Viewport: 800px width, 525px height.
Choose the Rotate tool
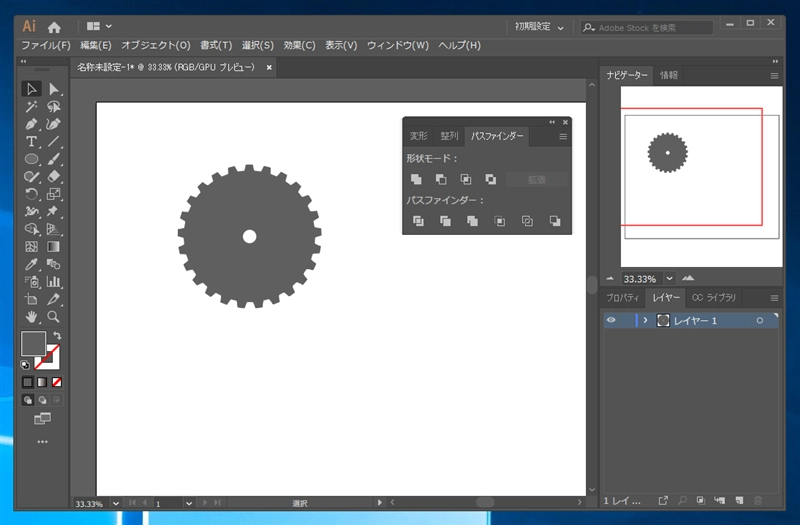tap(32, 194)
